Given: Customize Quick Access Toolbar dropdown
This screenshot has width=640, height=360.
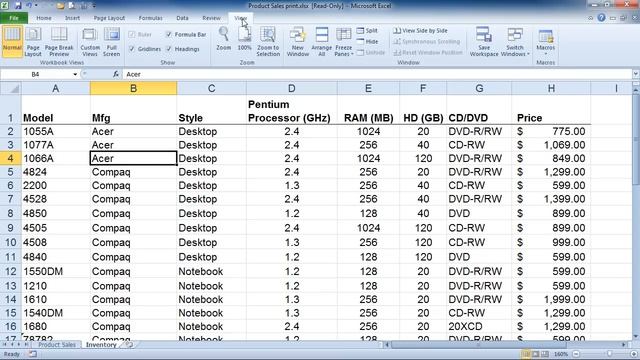Looking at the screenshot, I should click(x=94, y=6).
